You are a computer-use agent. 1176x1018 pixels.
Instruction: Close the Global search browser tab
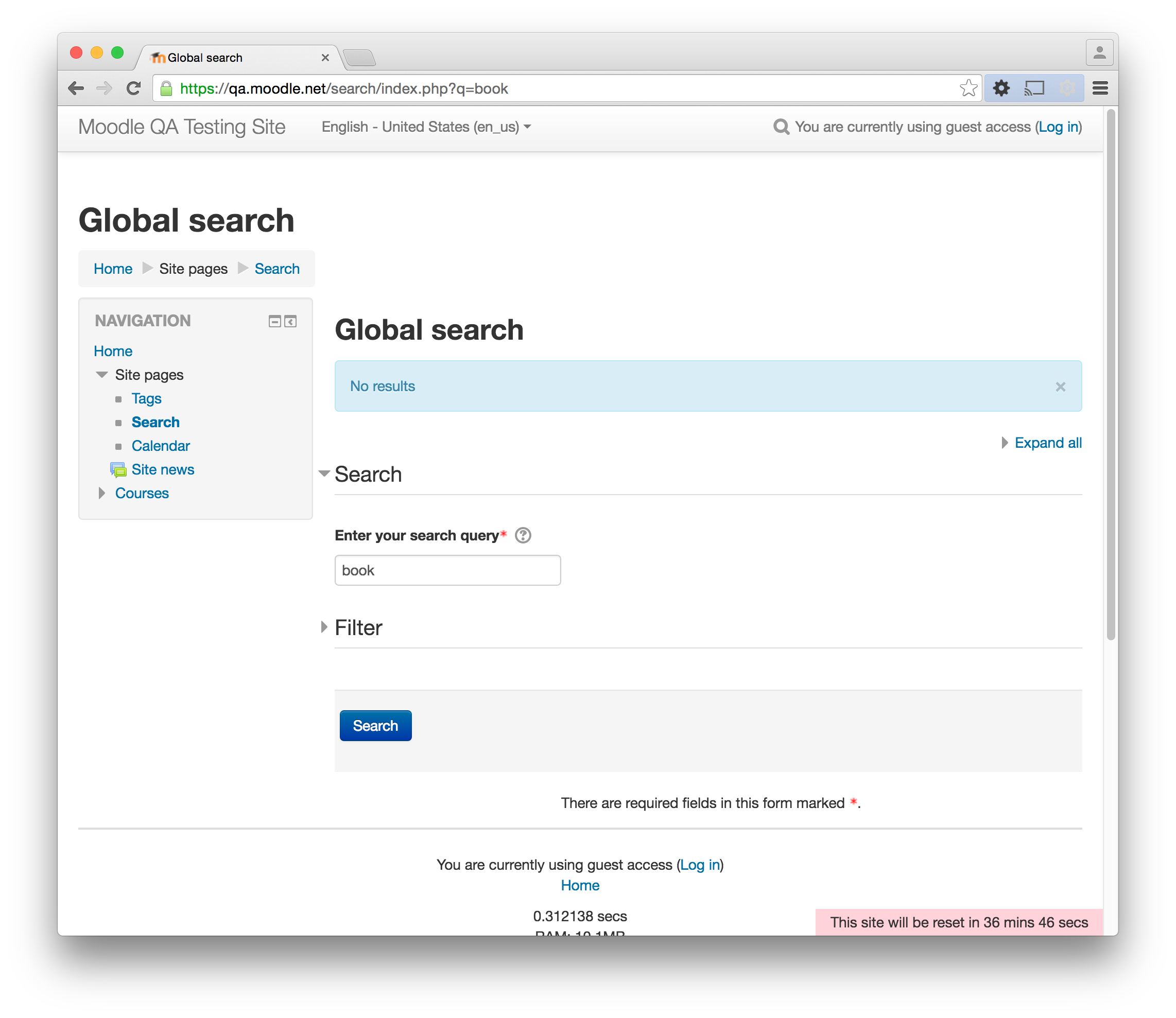tap(325, 57)
